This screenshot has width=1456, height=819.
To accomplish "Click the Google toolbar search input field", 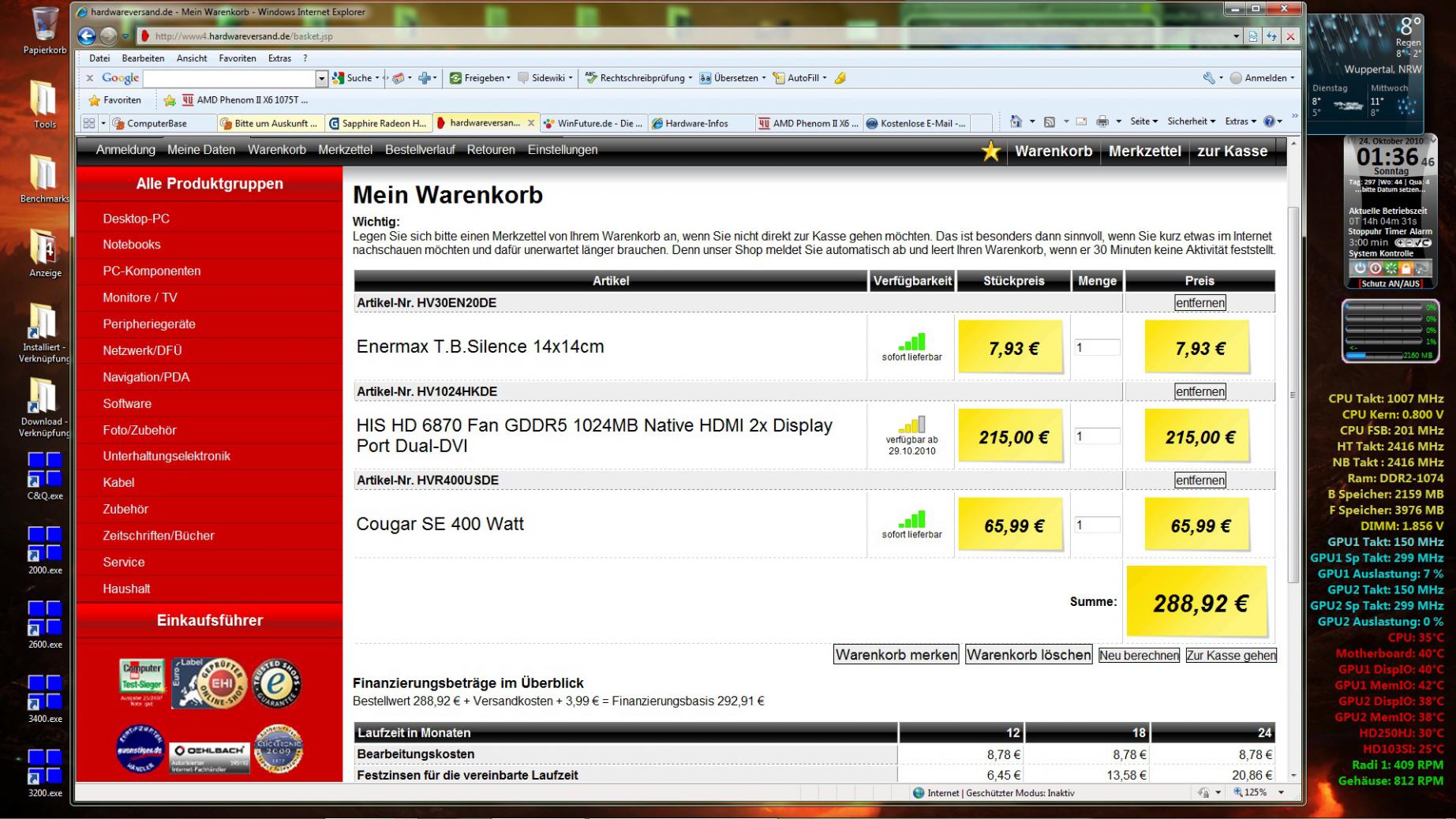I will pos(230,78).
